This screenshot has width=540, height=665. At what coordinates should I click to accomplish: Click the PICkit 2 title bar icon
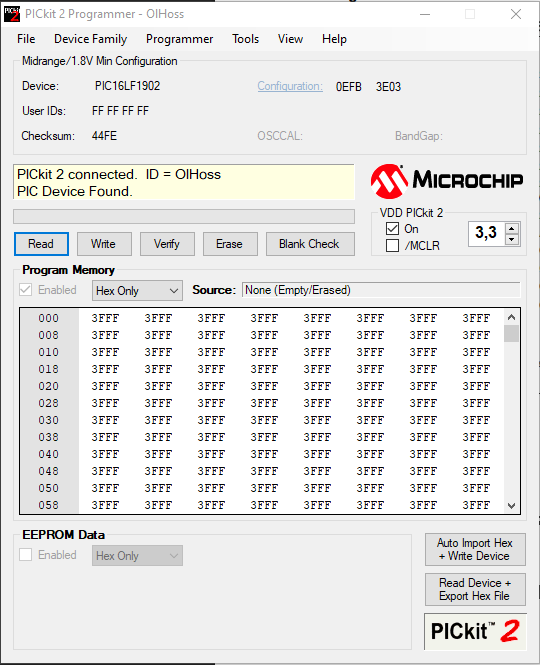pyautogui.click(x=12, y=14)
